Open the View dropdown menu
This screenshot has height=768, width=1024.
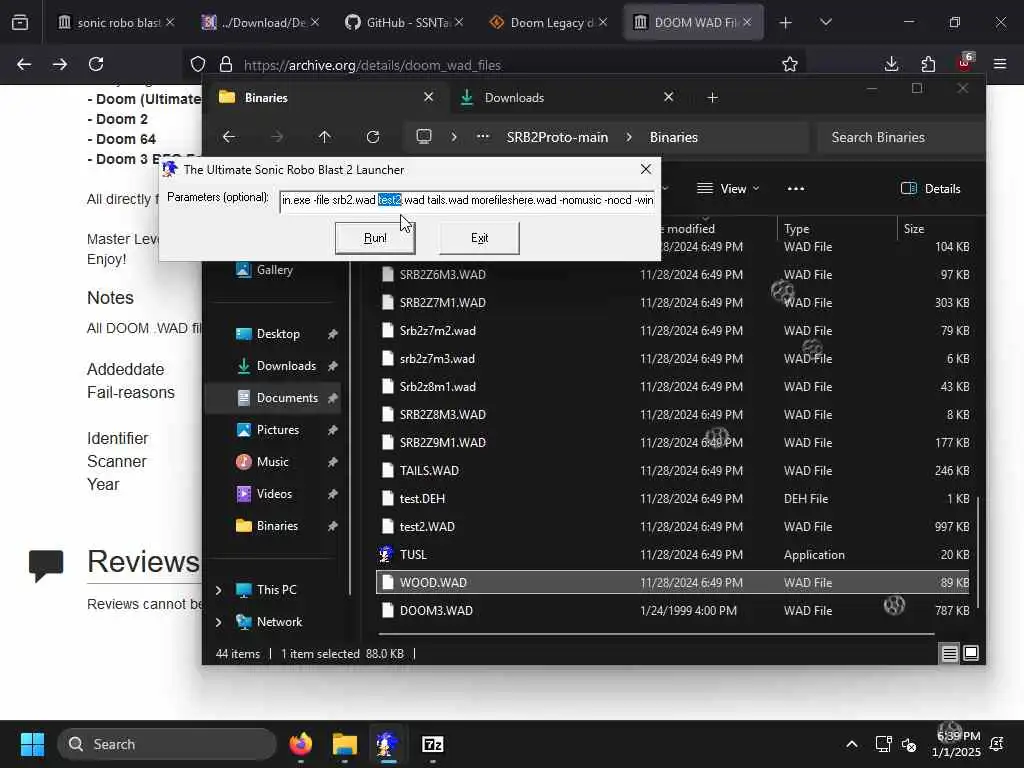pos(728,189)
